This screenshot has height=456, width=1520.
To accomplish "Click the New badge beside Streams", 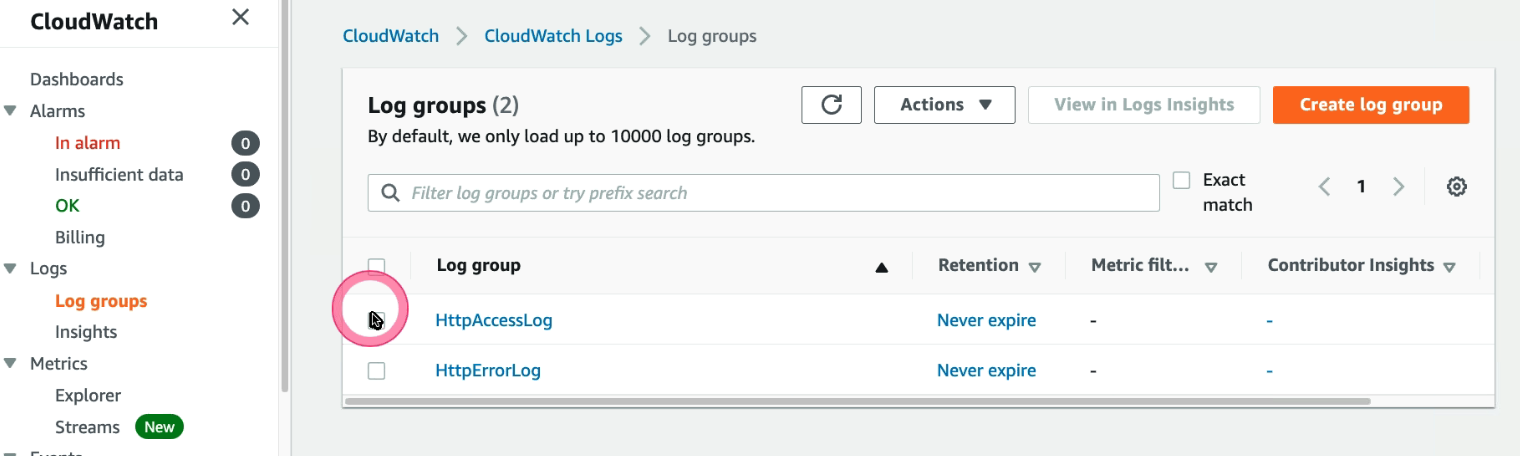I will pos(159,427).
